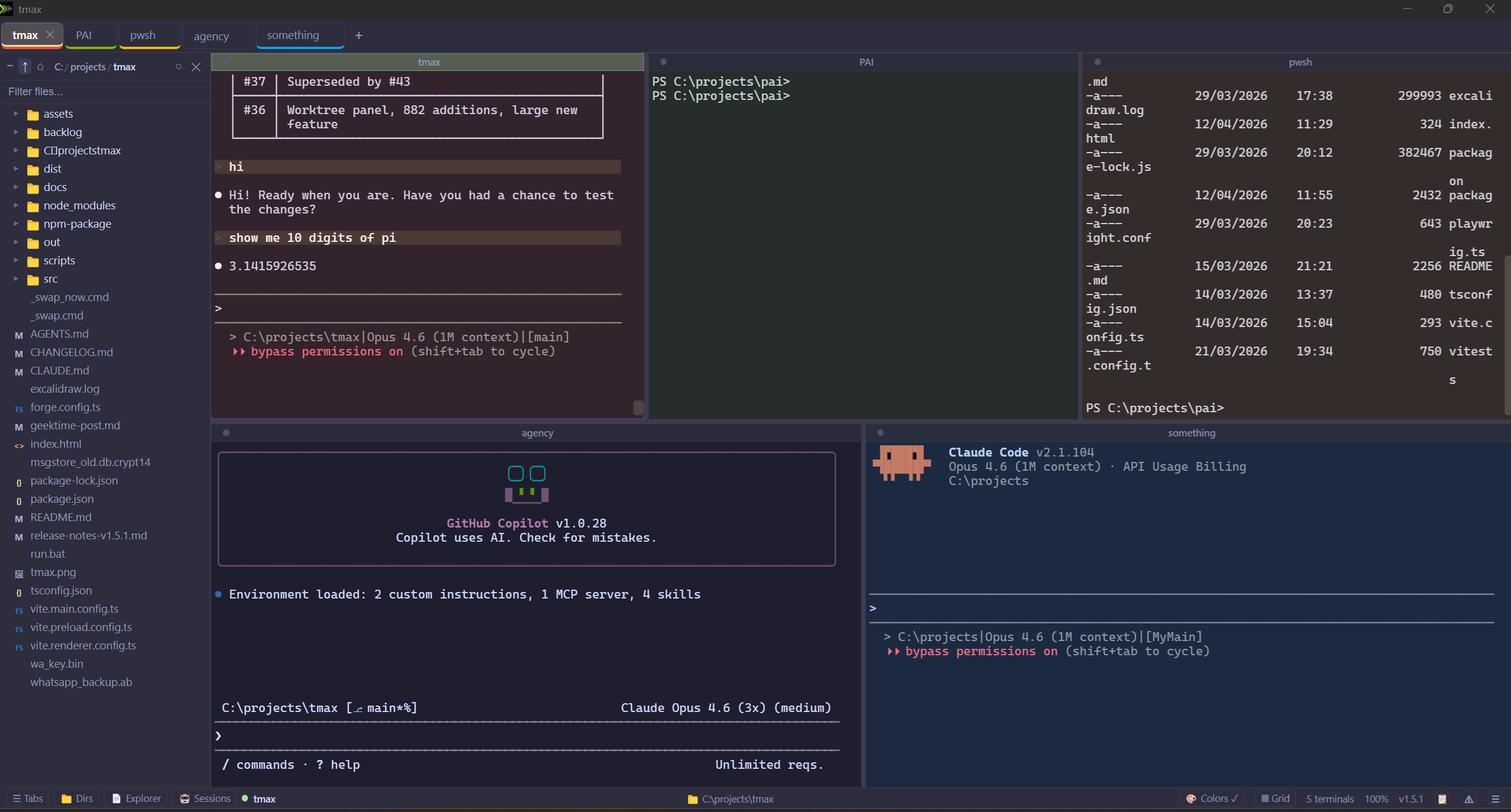Open the Dirs view
Screen dimensions: 1511x812
[x=77, y=798]
